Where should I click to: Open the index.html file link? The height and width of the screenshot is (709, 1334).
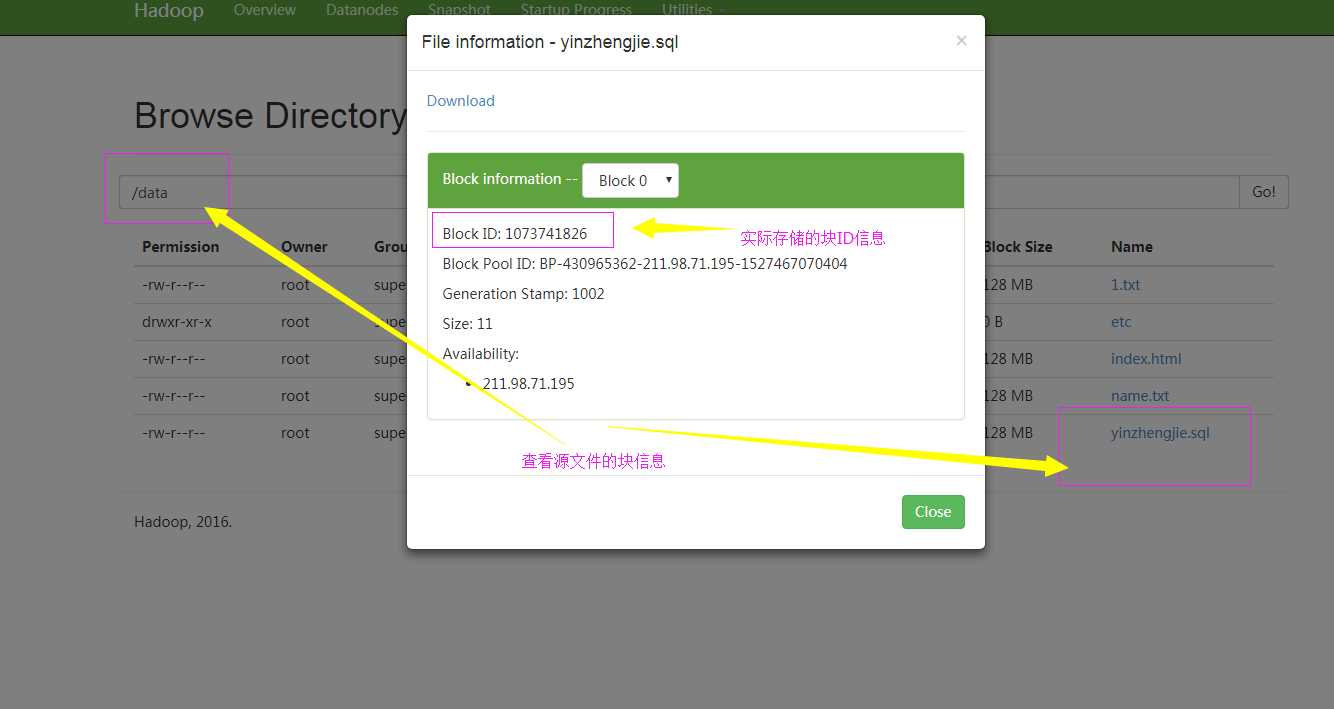[1146, 359]
